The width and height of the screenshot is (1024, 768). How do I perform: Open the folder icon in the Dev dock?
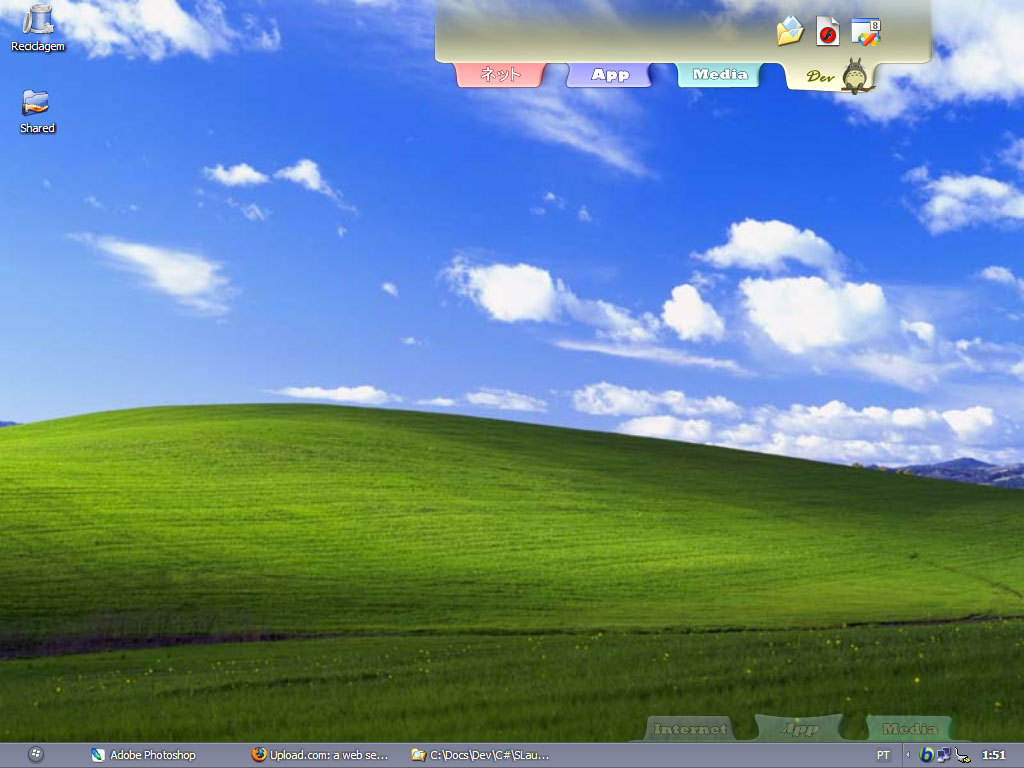(790, 31)
